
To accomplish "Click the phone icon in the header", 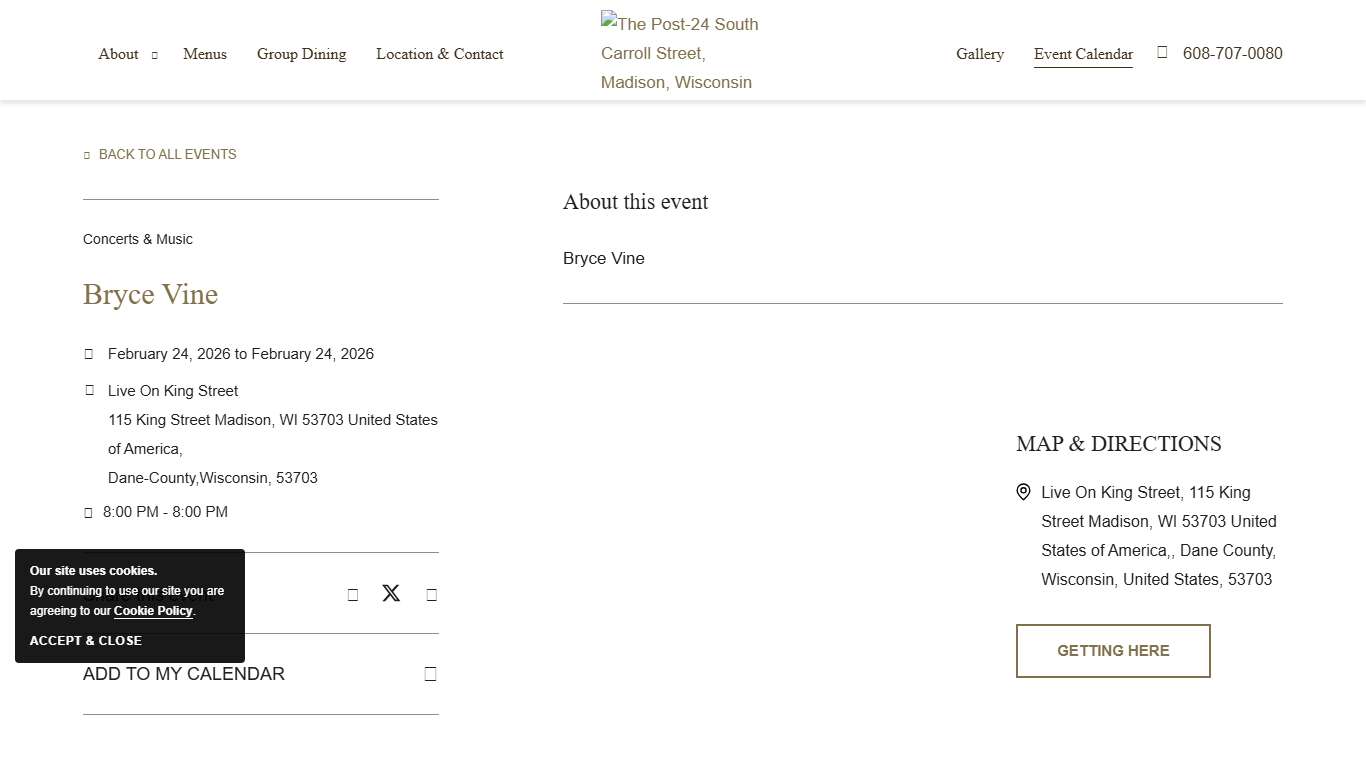I will (x=1162, y=52).
